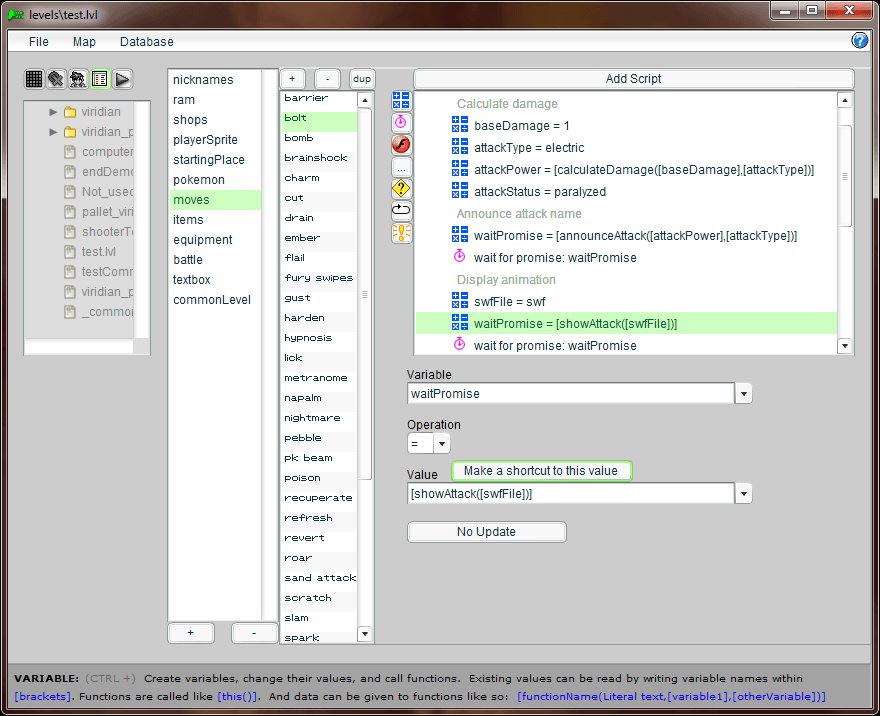Screen dimensions: 880x716
Task: Click the play/run level icon
Action: click(122, 78)
